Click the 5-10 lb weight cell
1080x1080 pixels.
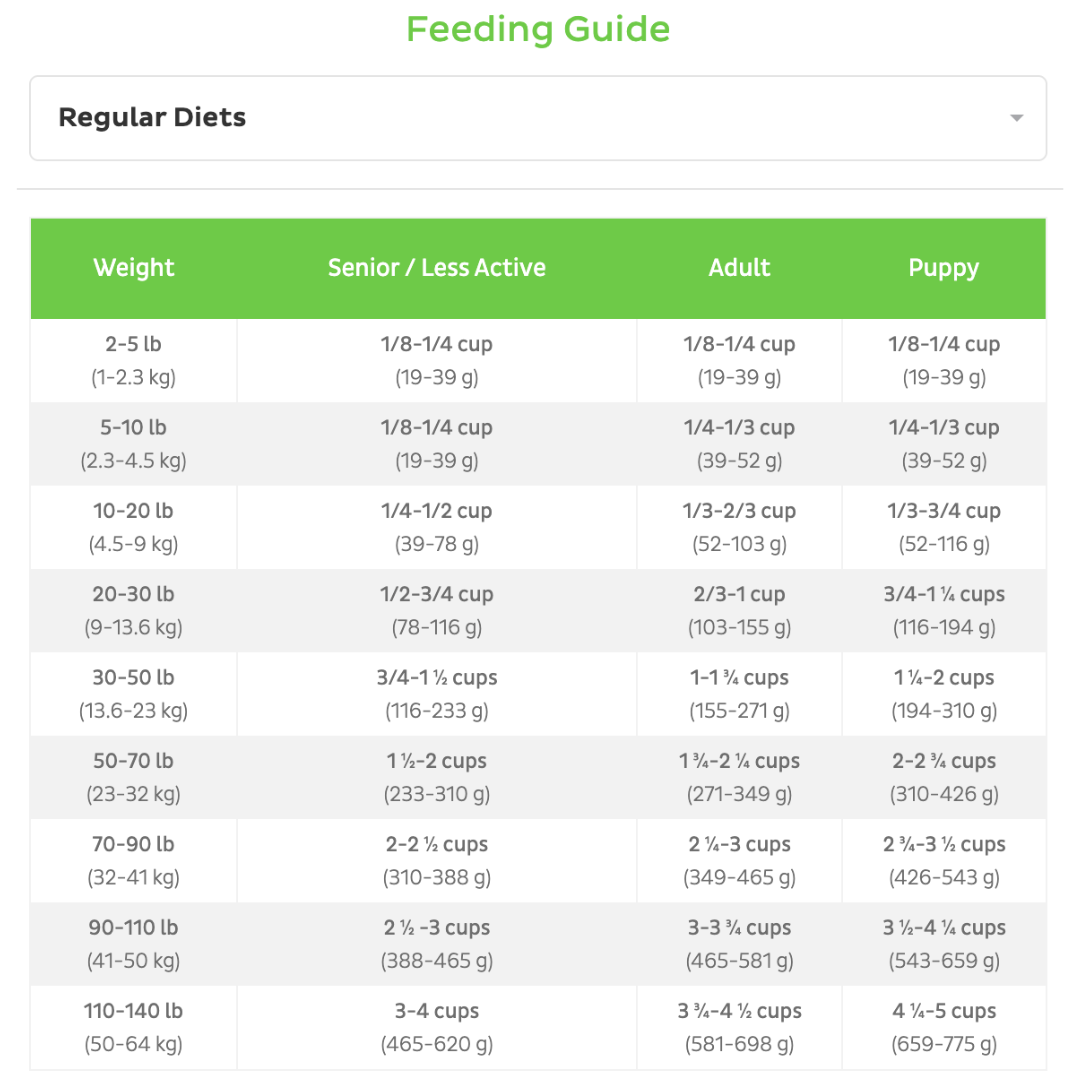pyautogui.click(x=134, y=444)
